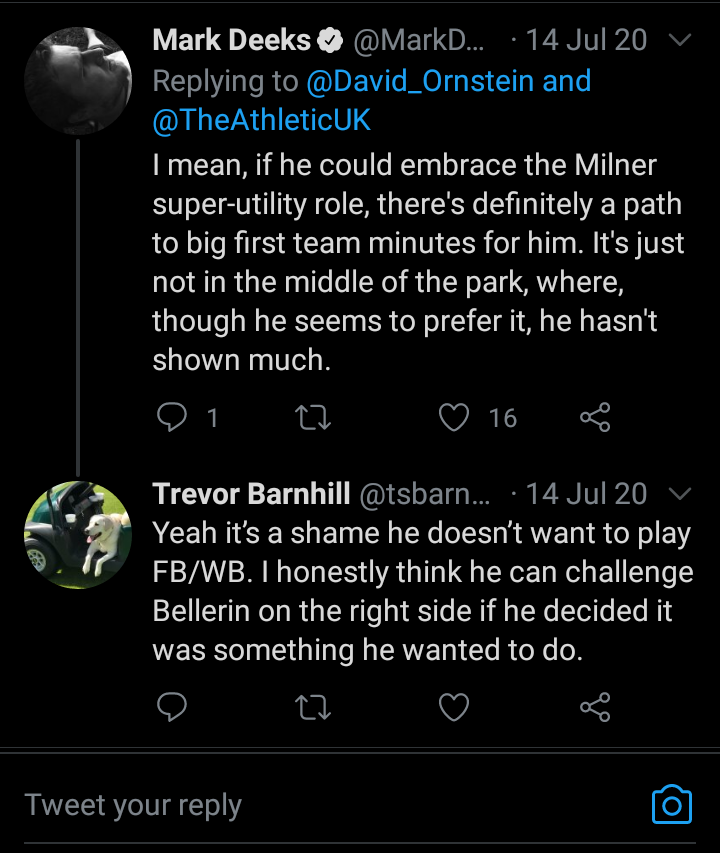
Task: View Mark Deeks' profile picture
Action: pyautogui.click(x=78, y=80)
